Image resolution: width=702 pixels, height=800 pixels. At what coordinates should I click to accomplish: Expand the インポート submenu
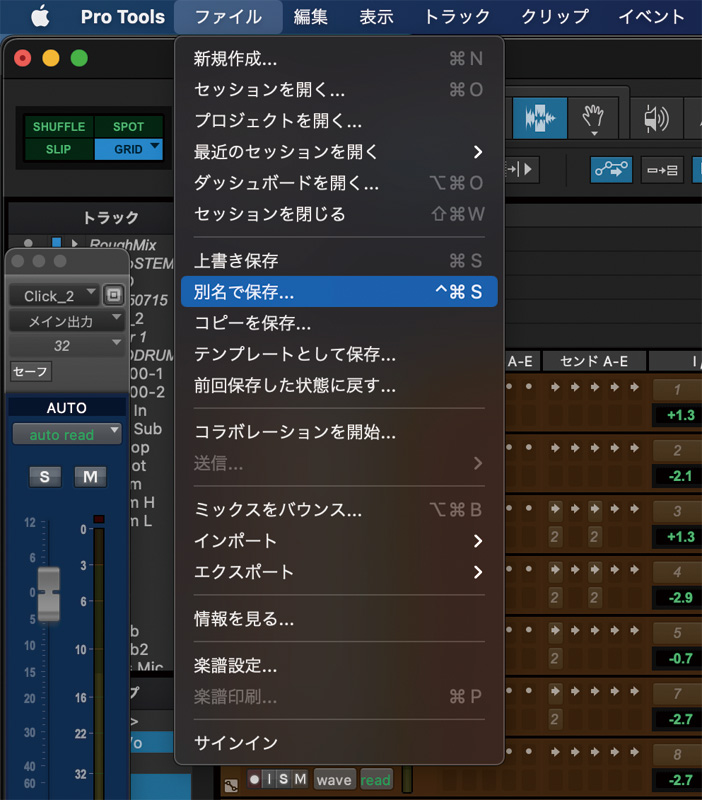pyautogui.click(x=339, y=541)
